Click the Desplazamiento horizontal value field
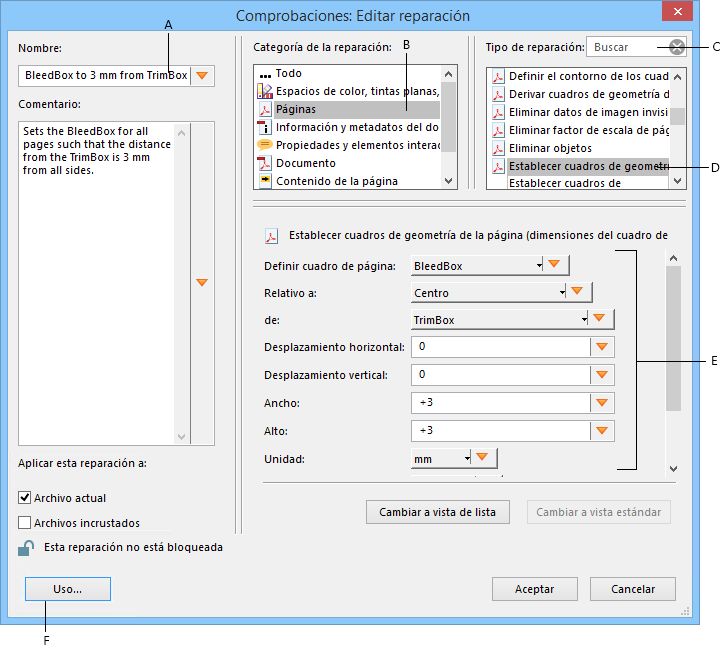This screenshot has width=726, height=649. 501,347
